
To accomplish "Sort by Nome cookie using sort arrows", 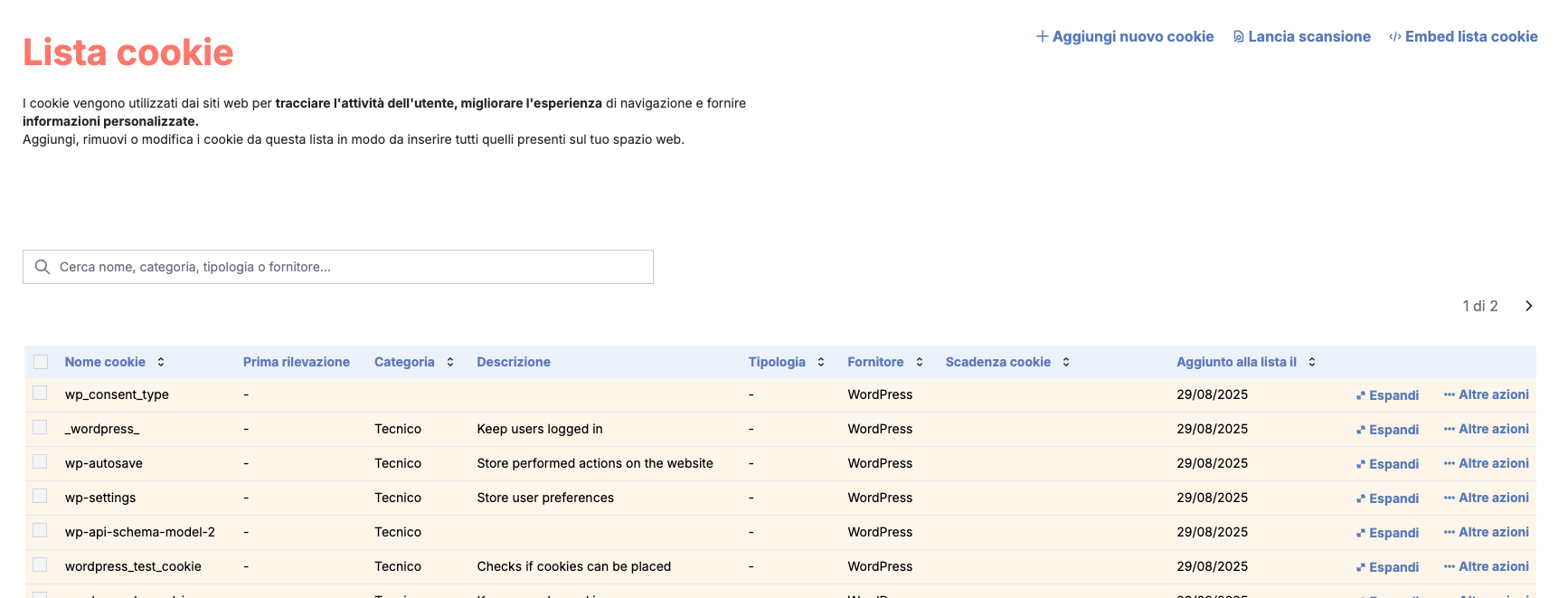I will [161, 362].
